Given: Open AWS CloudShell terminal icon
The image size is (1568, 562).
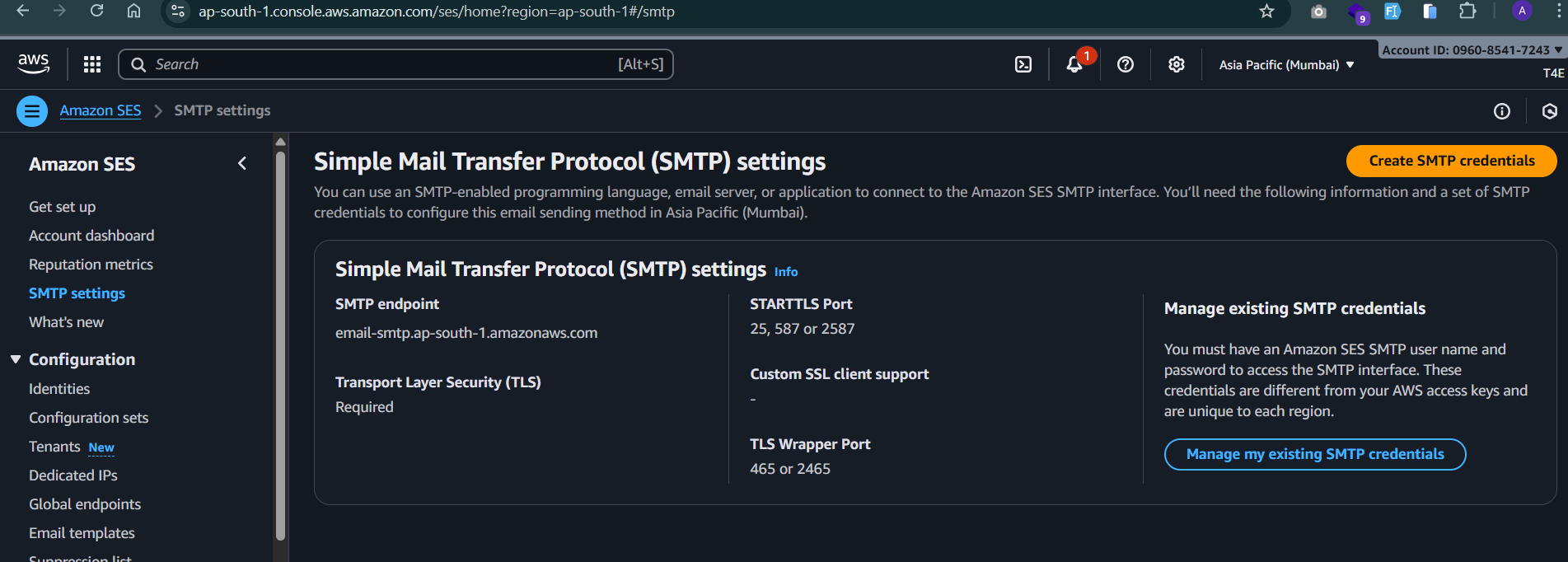Looking at the screenshot, I should click(1023, 64).
